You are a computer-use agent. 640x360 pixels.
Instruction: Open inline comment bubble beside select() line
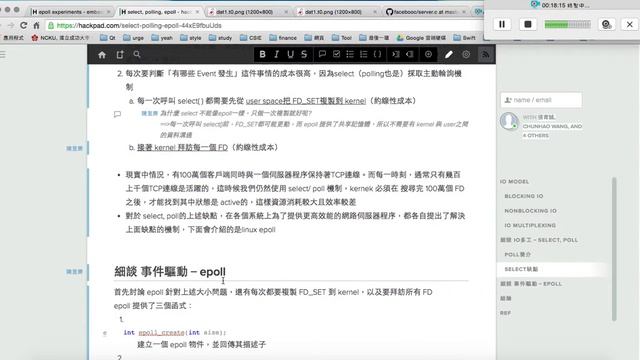click(x=117, y=114)
